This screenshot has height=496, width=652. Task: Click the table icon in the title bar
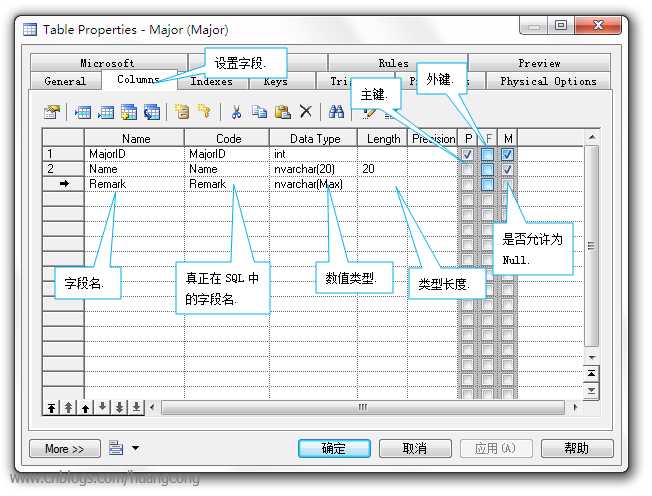click(x=30, y=30)
